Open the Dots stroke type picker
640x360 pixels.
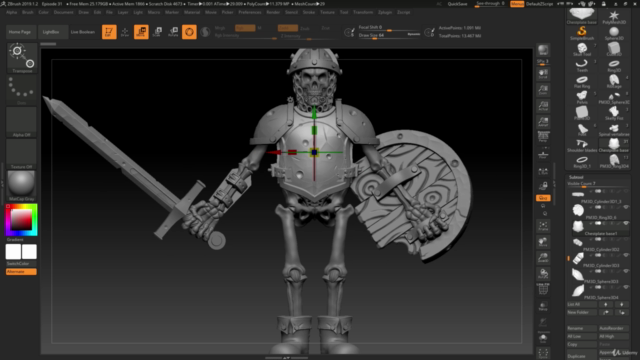coord(22,90)
